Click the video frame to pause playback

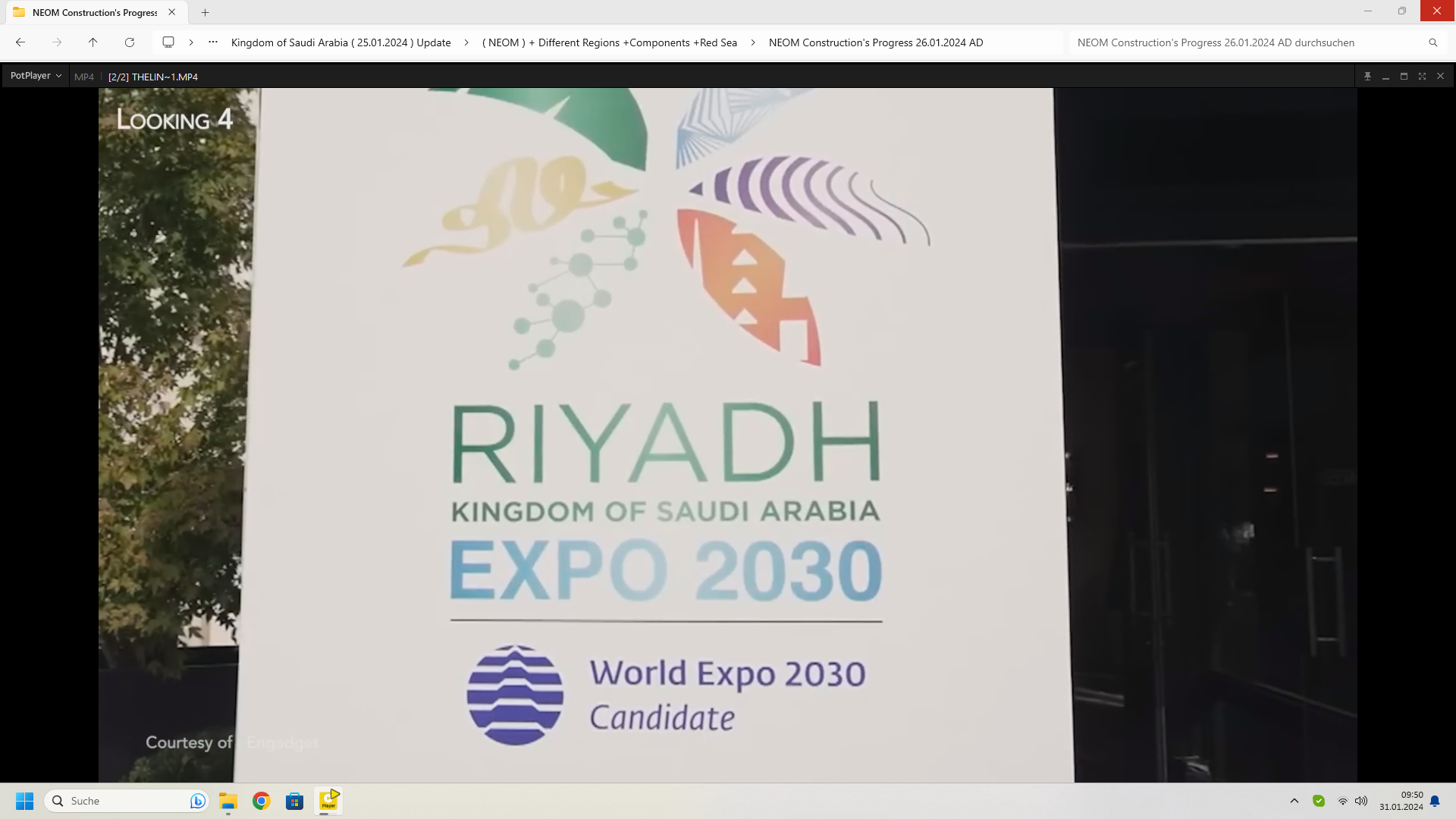(727, 435)
